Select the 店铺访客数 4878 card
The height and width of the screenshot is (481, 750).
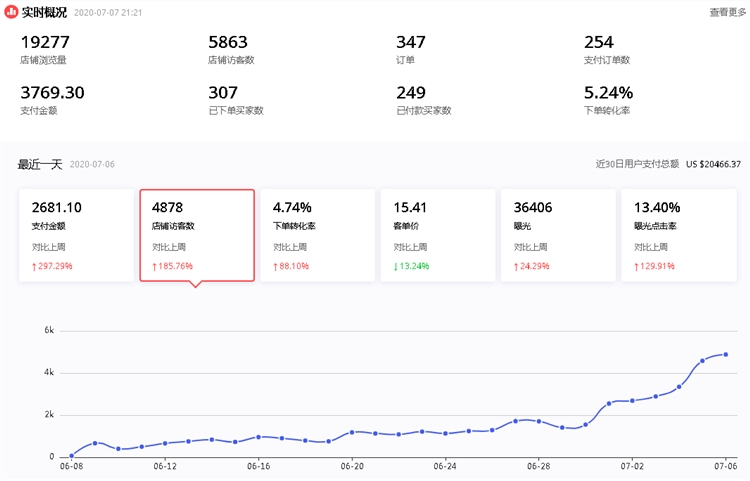pyautogui.click(x=197, y=235)
